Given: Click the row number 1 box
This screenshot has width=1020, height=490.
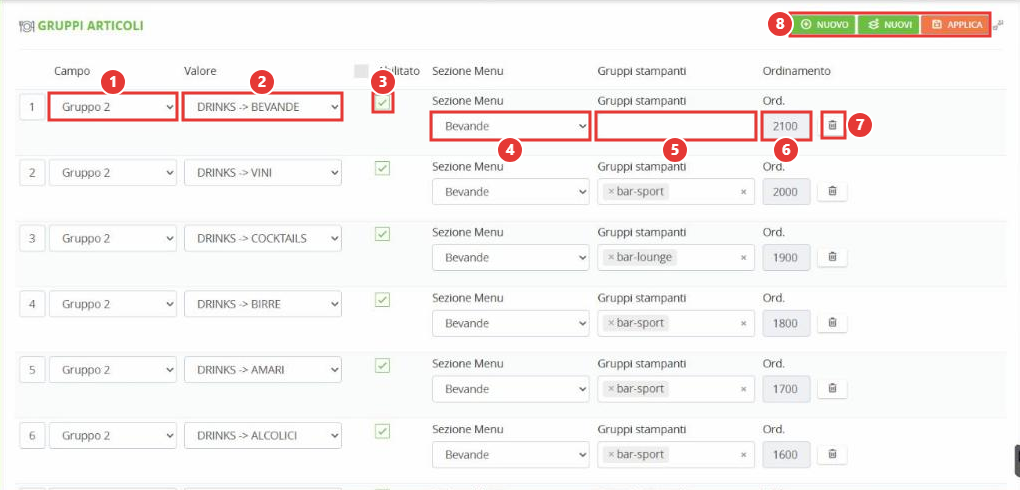Looking at the screenshot, I should tap(32, 107).
